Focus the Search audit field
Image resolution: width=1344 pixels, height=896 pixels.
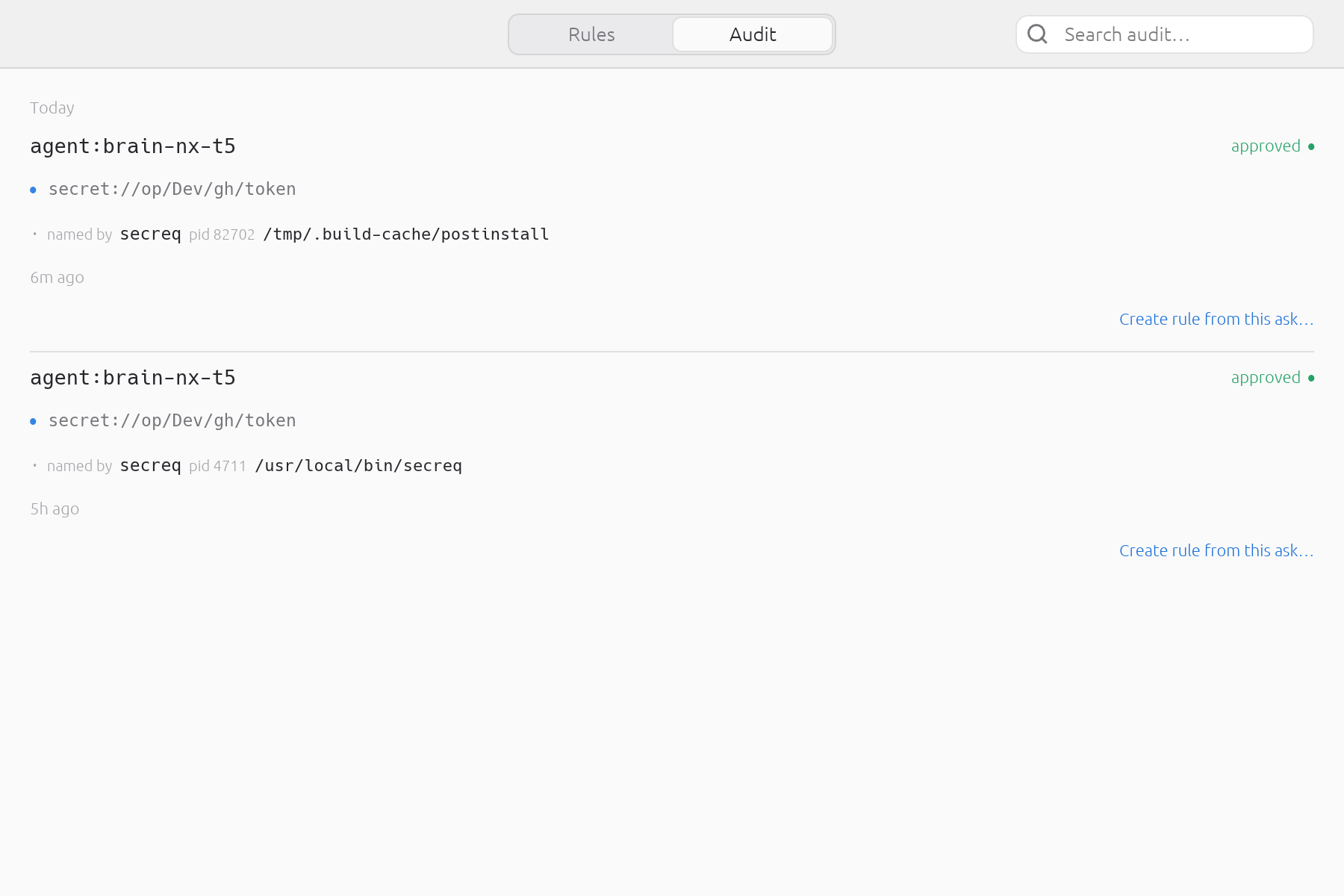click(x=1165, y=34)
